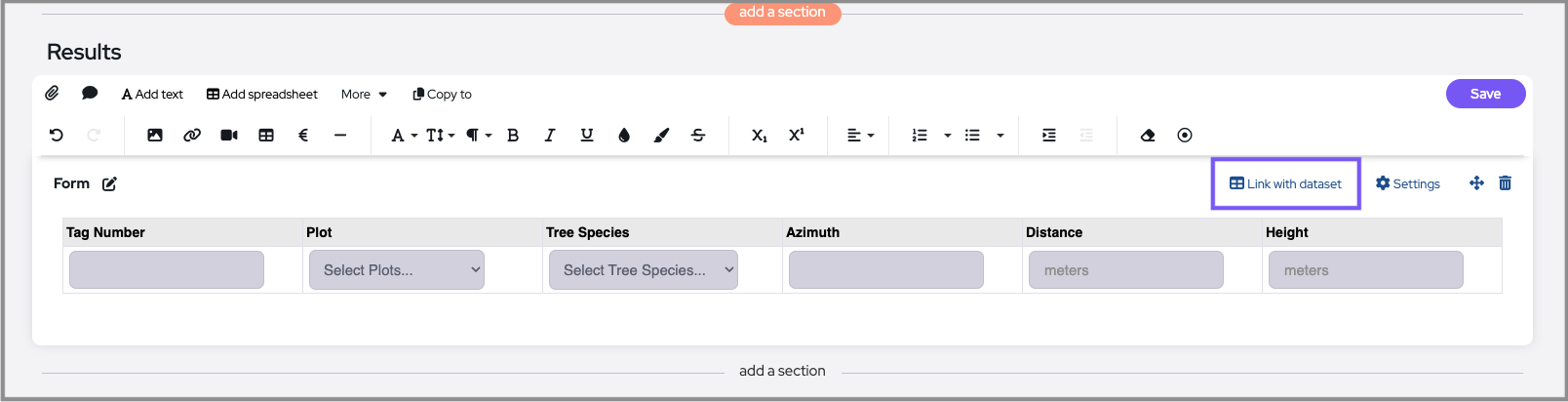
Task: Click the undo arrow icon
Action: [x=57, y=136]
